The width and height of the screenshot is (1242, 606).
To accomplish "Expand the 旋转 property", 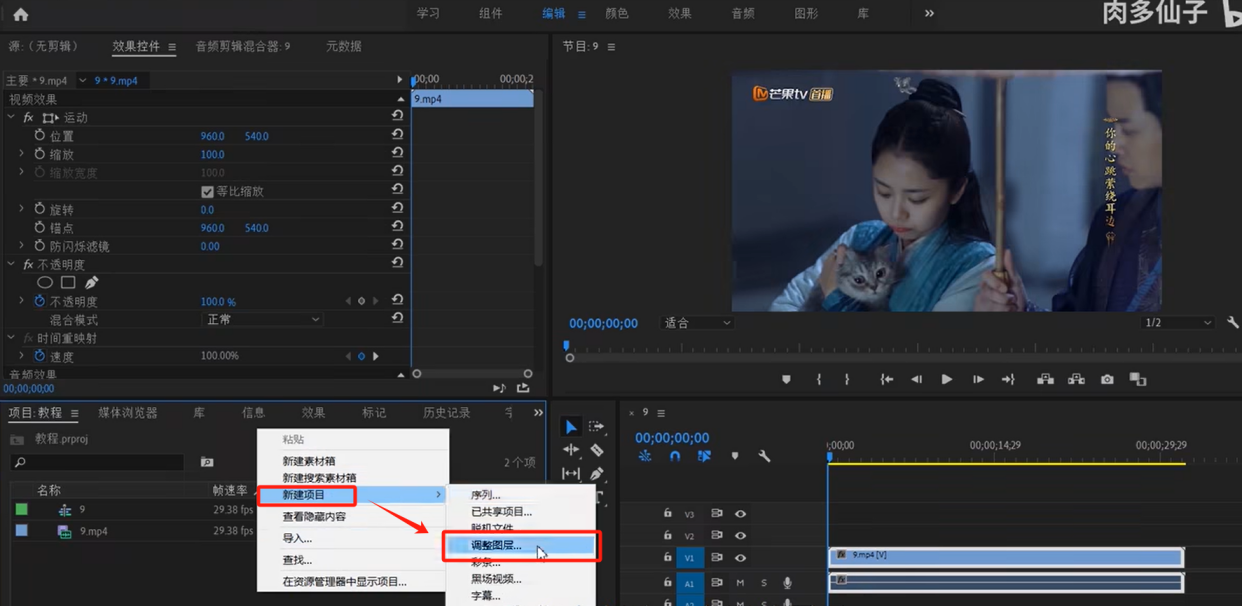I will coord(22,209).
